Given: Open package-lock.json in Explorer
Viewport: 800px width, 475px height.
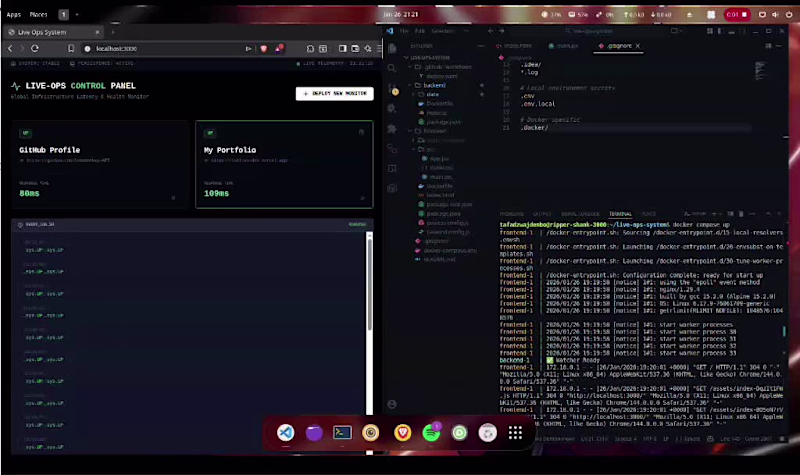Looking at the screenshot, I should tap(449, 205).
